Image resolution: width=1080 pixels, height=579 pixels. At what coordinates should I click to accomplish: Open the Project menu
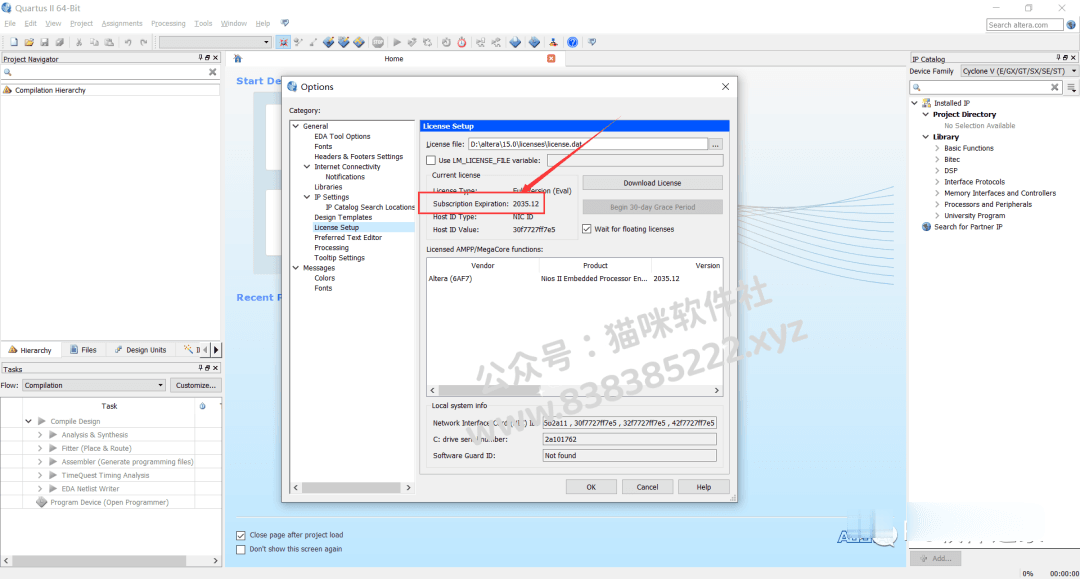click(x=81, y=23)
